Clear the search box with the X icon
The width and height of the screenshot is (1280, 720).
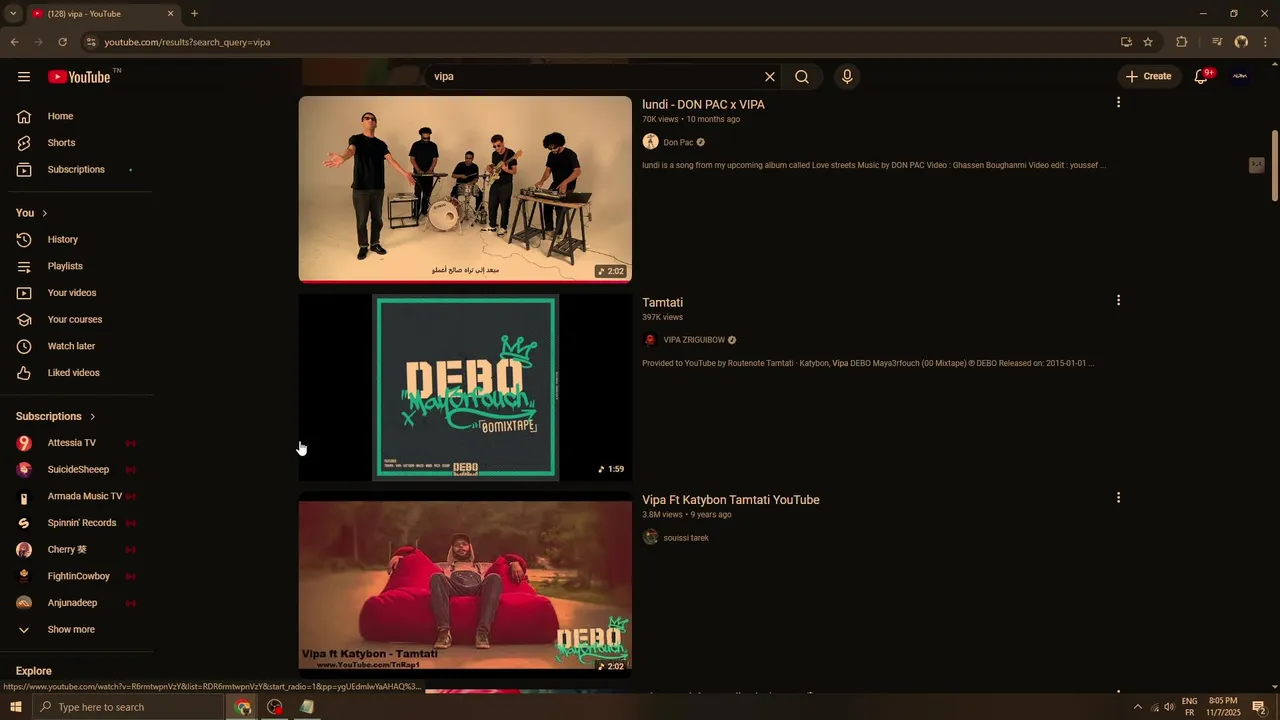pyautogui.click(x=770, y=77)
